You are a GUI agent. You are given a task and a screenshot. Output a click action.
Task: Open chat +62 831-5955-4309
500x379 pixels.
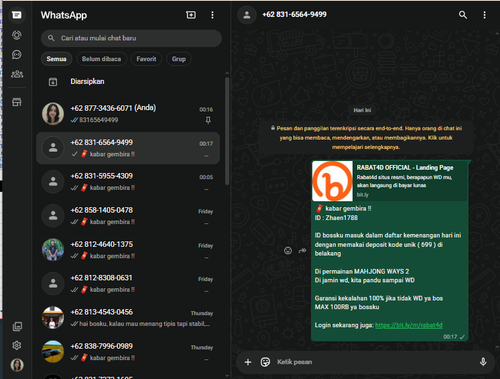tap(128, 182)
